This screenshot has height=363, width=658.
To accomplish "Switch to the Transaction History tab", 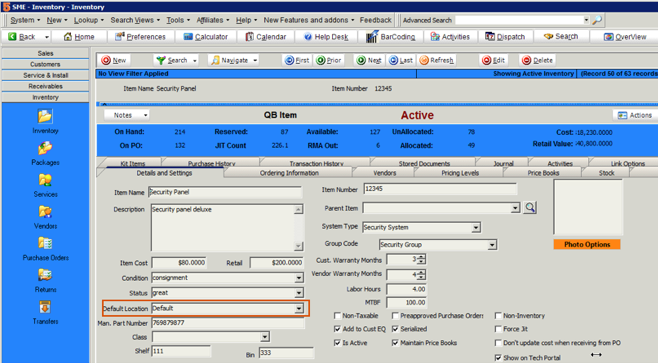I will (x=316, y=163).
